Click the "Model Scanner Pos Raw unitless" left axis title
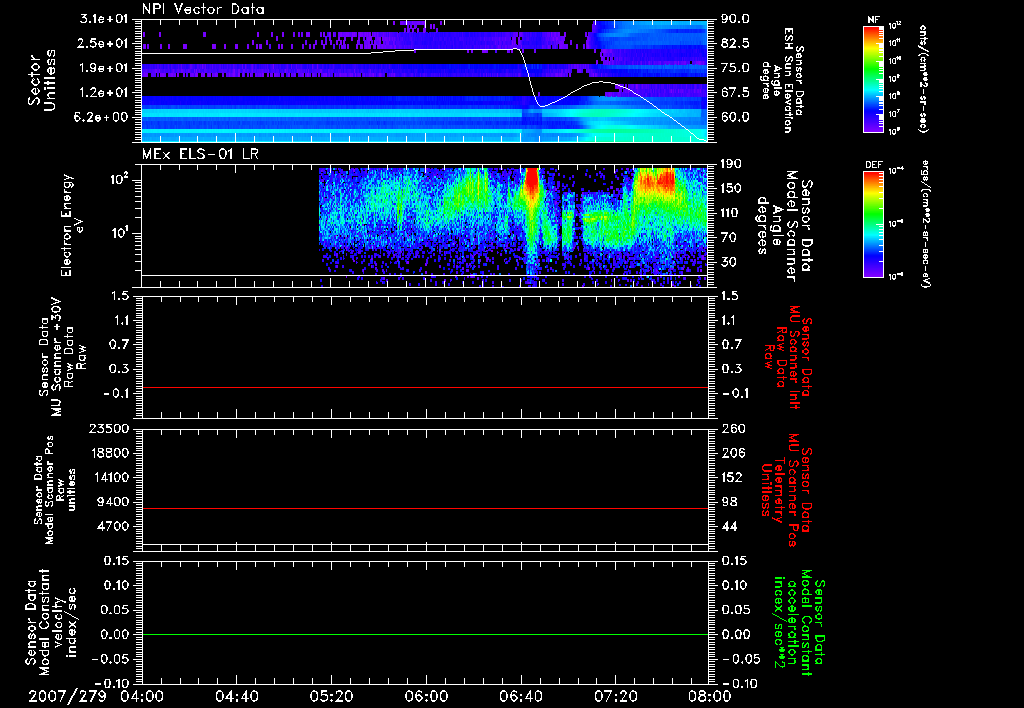The width and height of the screenshot is (1024, 708). (x=54, y=490)
